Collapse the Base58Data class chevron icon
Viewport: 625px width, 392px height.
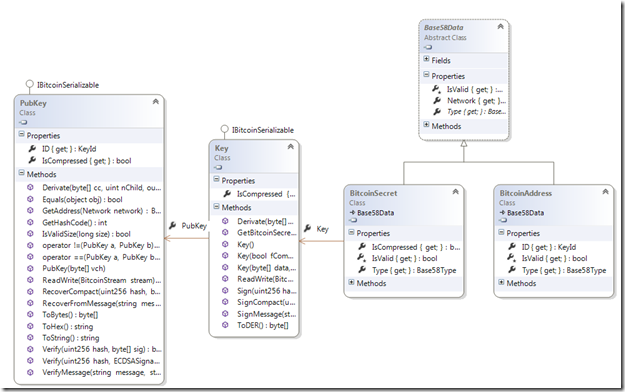(x=501, y=26)
